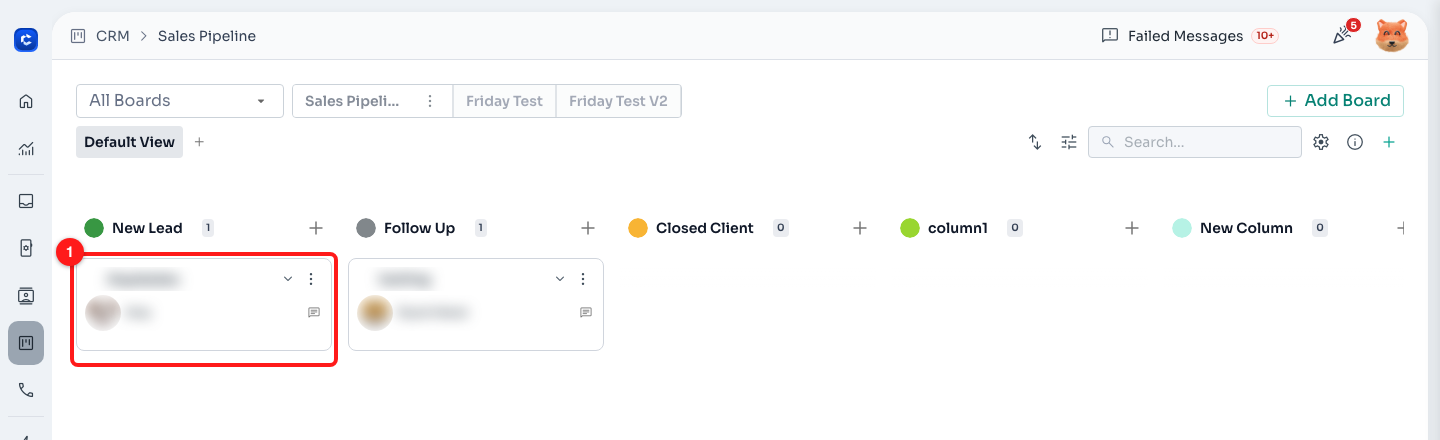Expand the All Boards dropdown

coord(180,100)
